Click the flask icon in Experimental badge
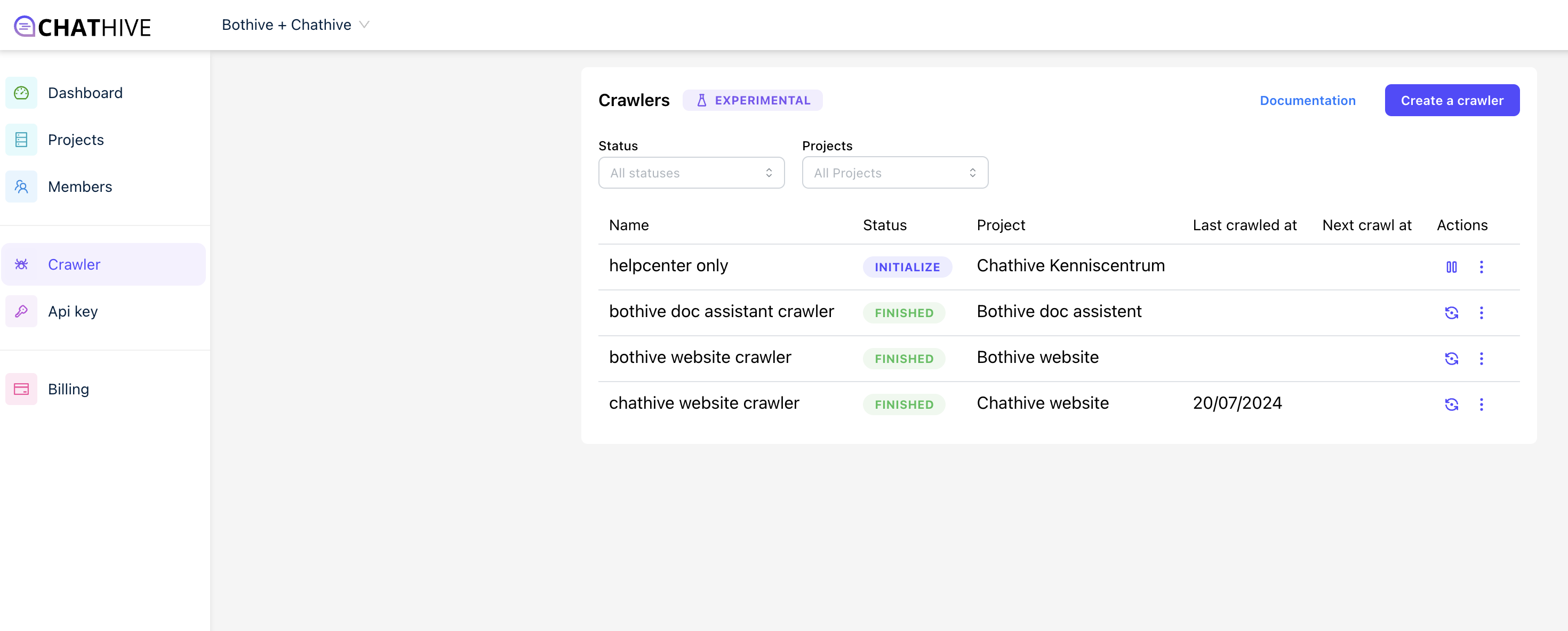 click(701, 100)
